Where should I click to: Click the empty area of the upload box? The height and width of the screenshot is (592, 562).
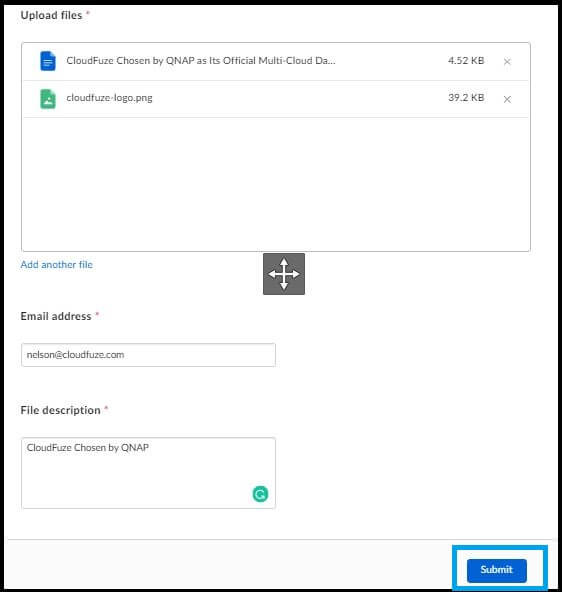click(x=276, y=184)
